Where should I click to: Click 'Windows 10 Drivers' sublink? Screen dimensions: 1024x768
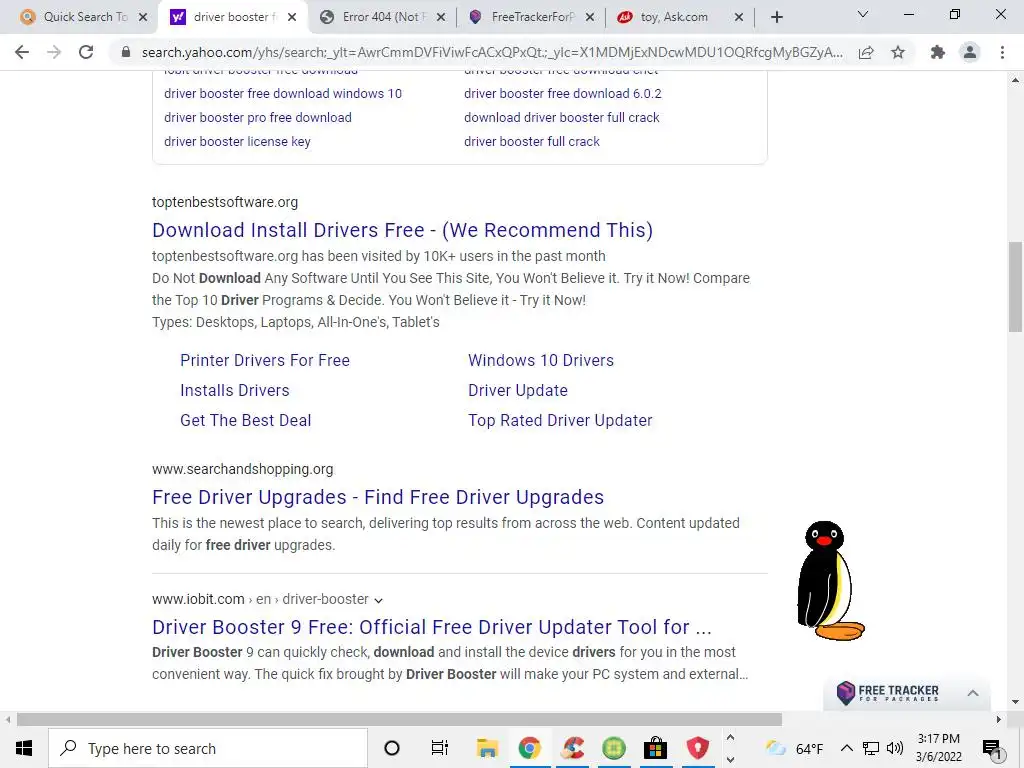click(x=541, y=360)
